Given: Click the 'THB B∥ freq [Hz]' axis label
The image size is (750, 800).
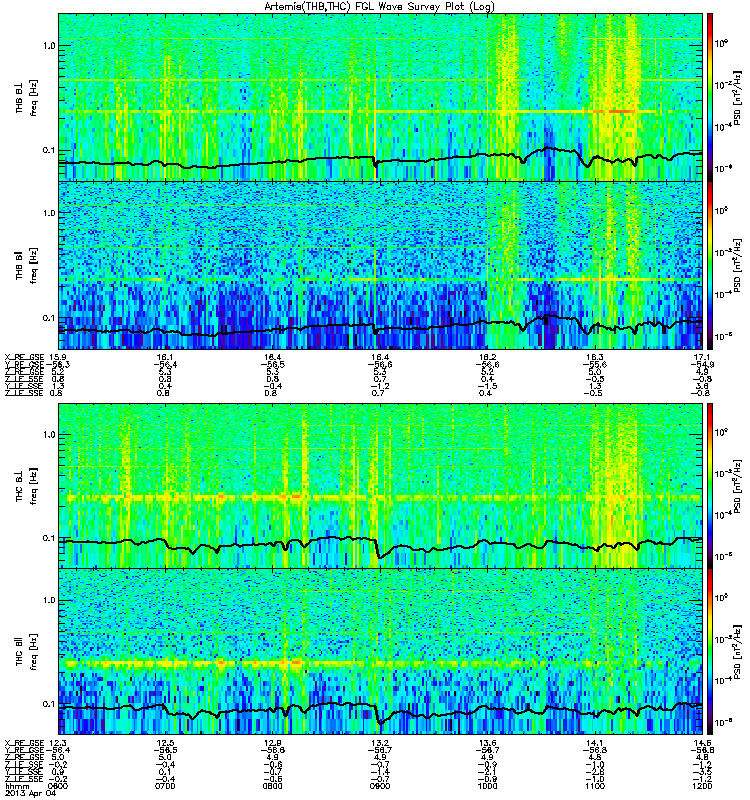Looking at the screenshot, I should [27, 265].
